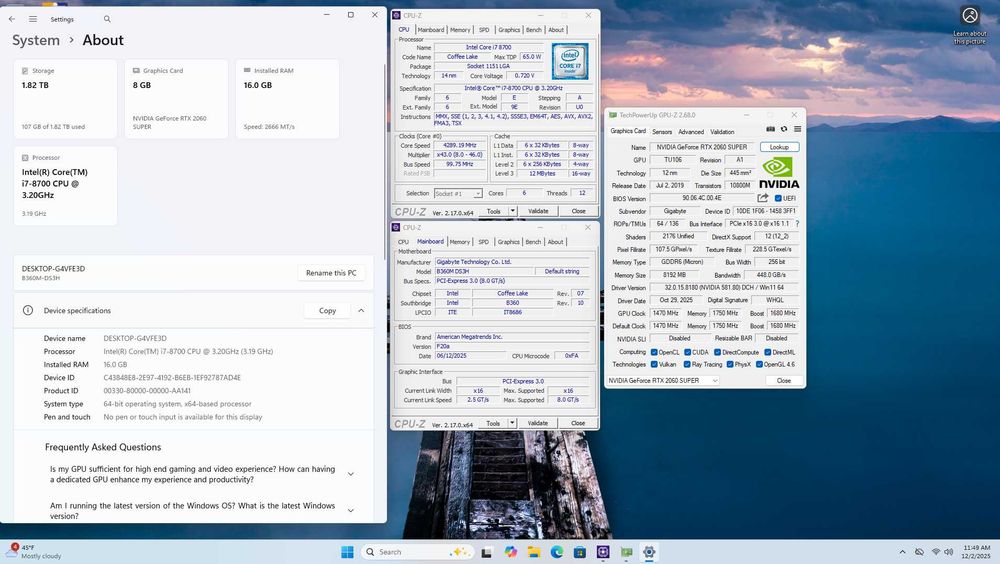The image size is (1000, 564).
Task: Open the Storage 1.82 TB info card
Action: click(65, 99)
